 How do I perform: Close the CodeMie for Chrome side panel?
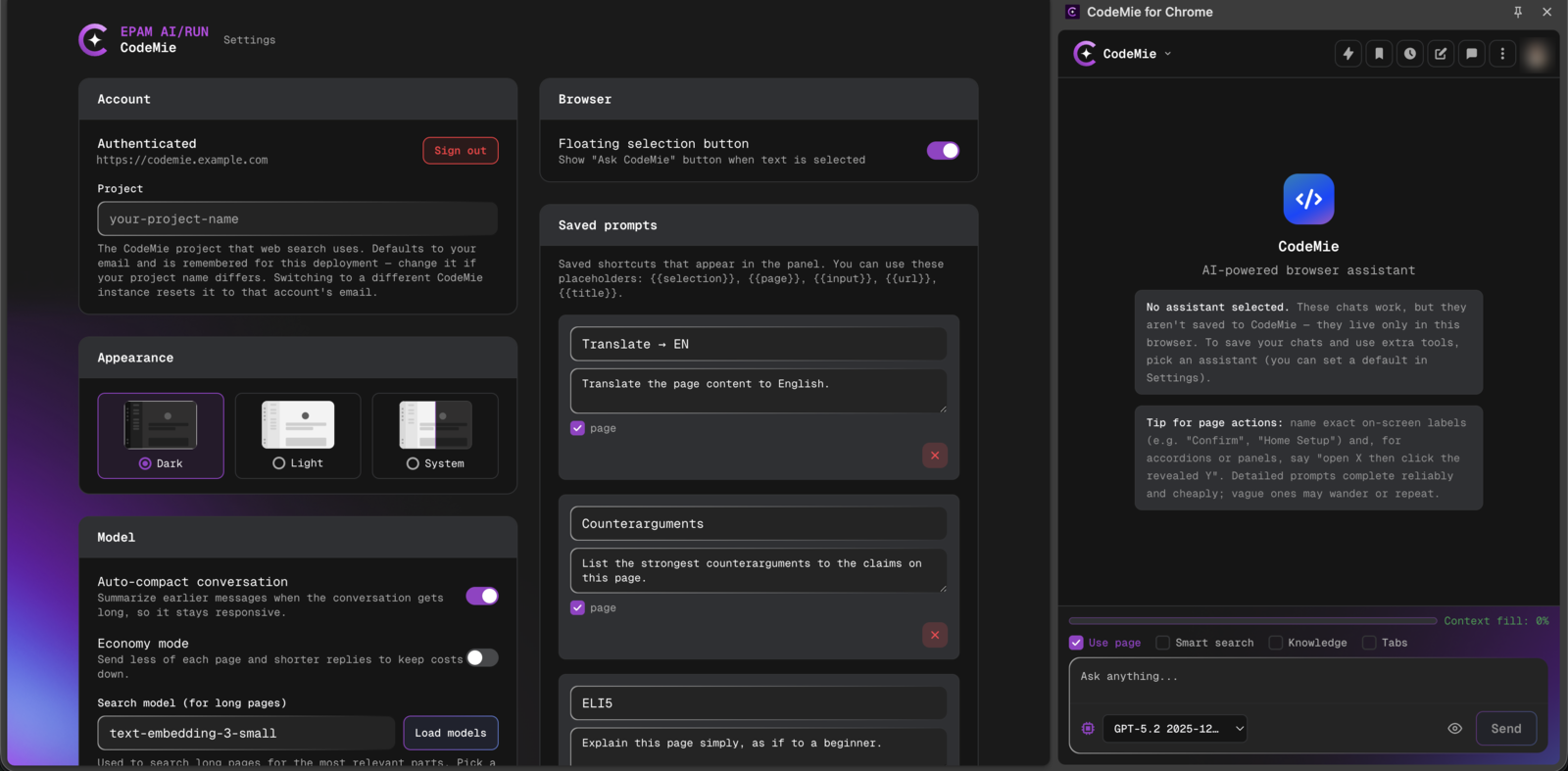click(x=1546, y=12)
